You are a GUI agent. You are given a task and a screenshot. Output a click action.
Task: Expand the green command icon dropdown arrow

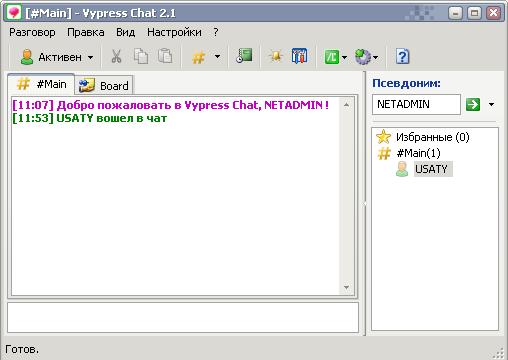coord(344,57)
